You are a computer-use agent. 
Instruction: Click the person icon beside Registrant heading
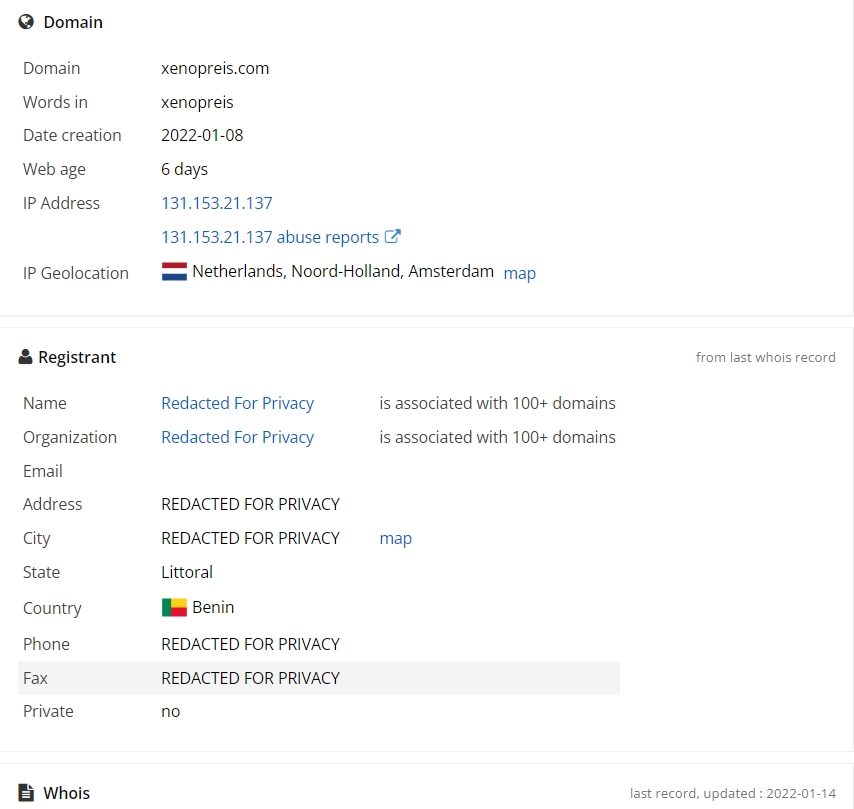25,357
